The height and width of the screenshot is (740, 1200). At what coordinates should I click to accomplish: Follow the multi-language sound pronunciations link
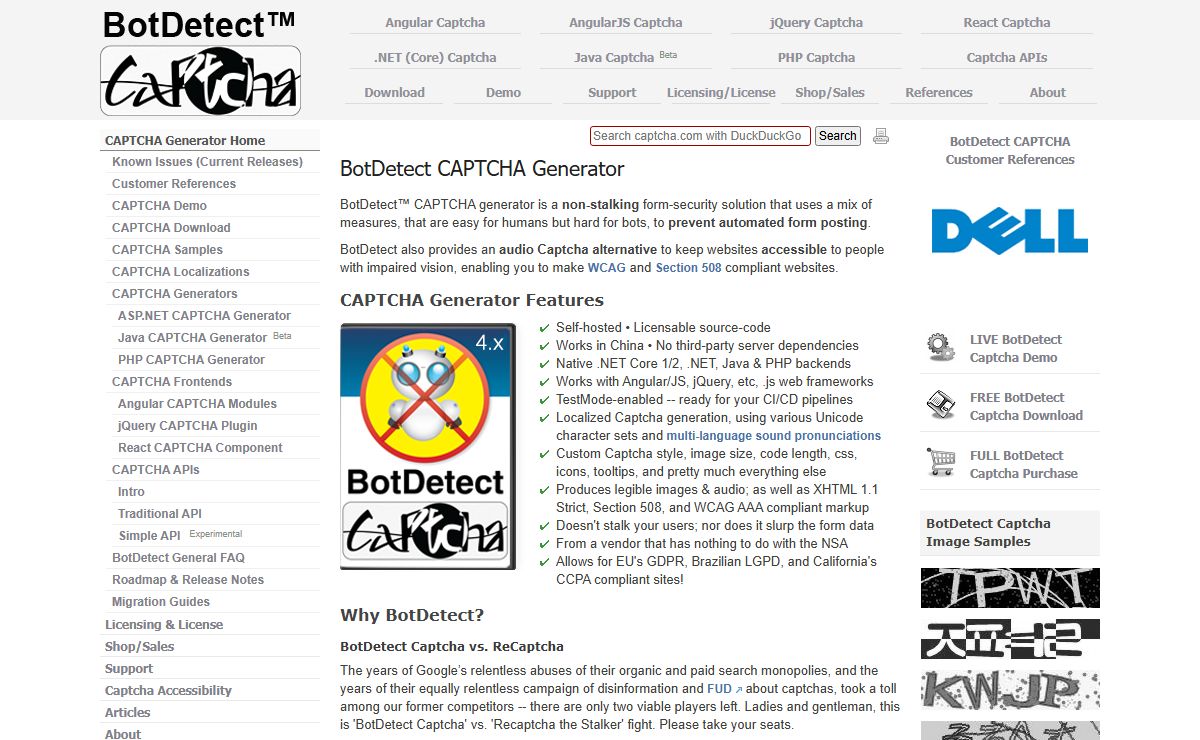click(x=774, y=436)
